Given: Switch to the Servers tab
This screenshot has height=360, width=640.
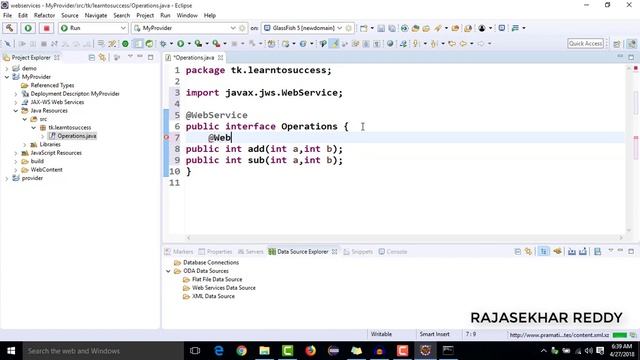Looking at the screenshot, I should point(251,252).
